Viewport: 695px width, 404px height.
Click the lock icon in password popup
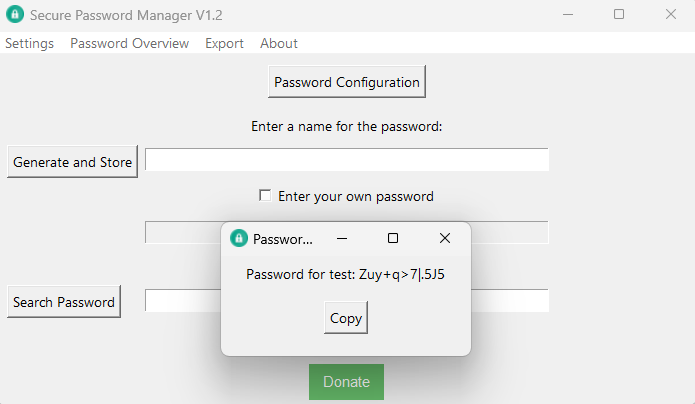tap(238, 238)
